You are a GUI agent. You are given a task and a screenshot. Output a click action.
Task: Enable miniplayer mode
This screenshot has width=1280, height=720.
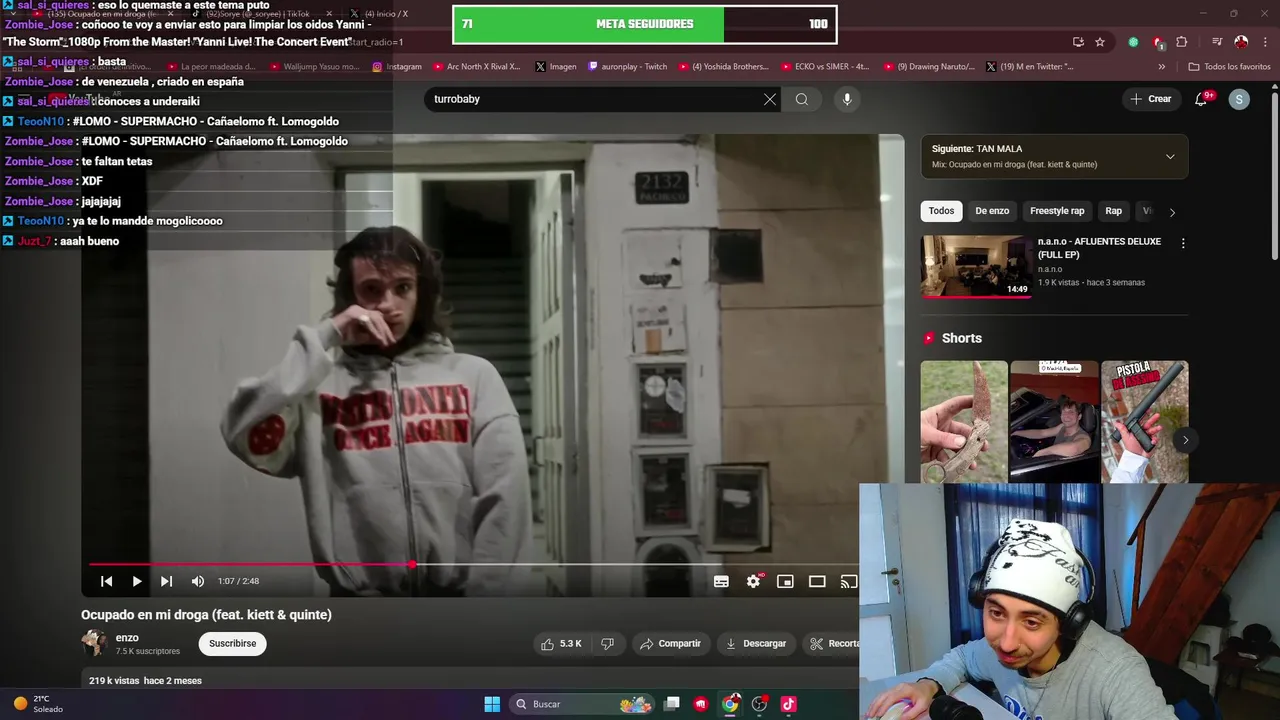click(x=785, y=581)
